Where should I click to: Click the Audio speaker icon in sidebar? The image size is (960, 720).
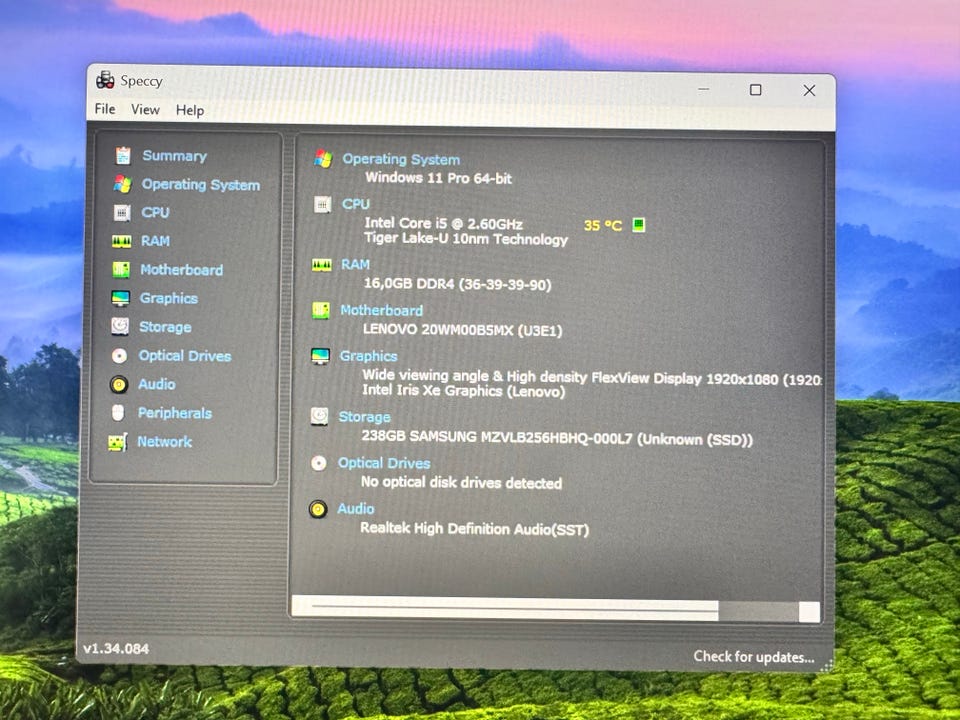(119, 384)
